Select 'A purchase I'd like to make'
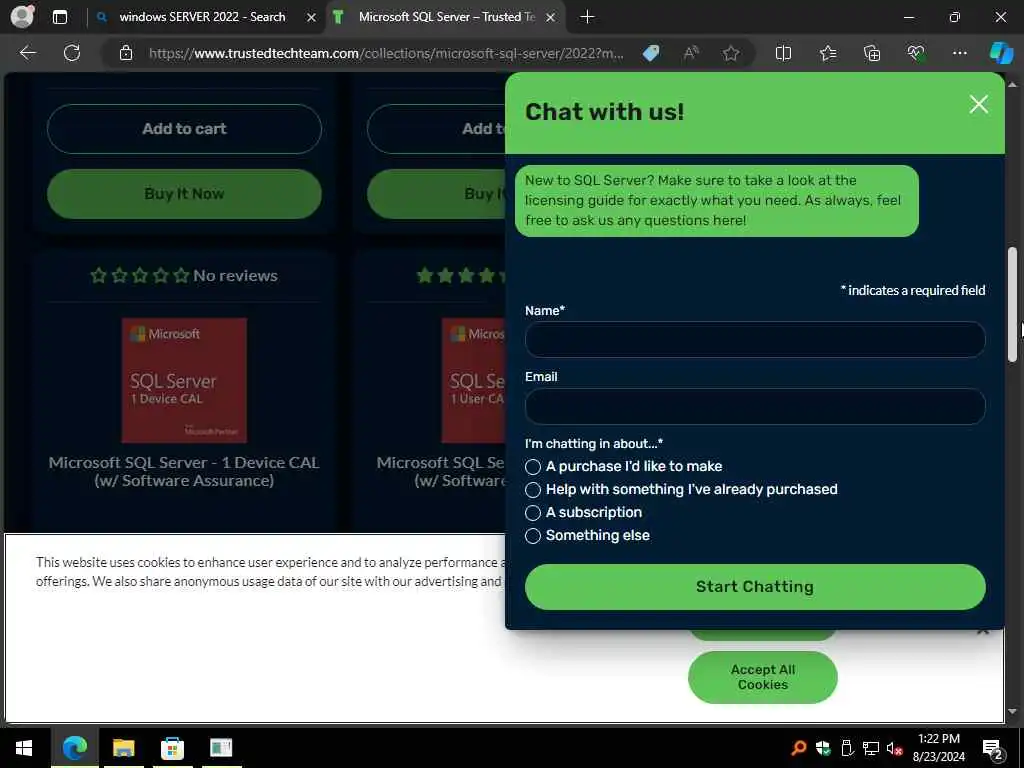Viewport: 1024px width, 768px height. (533, 467)
